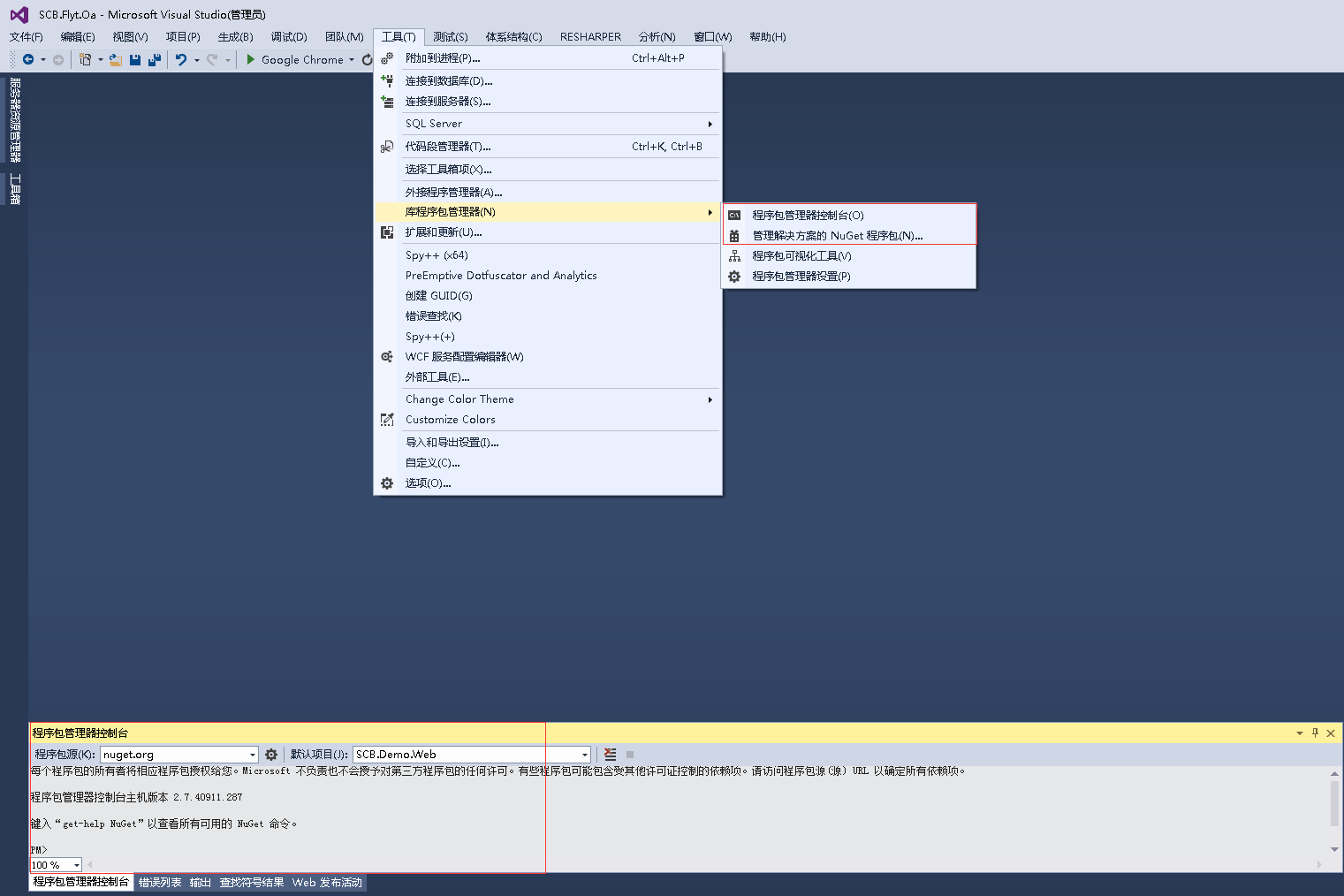Open 选项(O)... at menu bottom
Image resolution: width=1344 pixels, height=896 pixels.
(548, 483)
